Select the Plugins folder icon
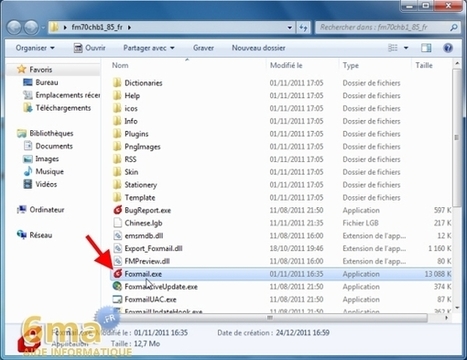467x360 pixels. (x=117, y=134)
